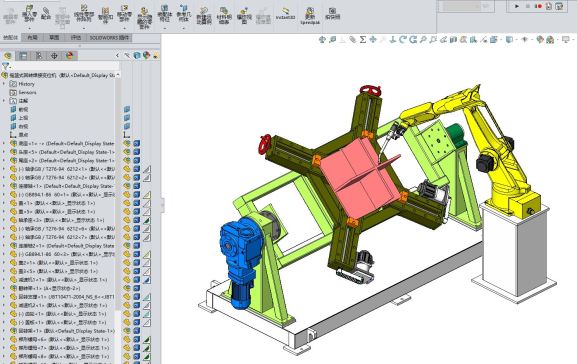
Task: Open the DisplayManager color ball tab
Action: [70, 56]
